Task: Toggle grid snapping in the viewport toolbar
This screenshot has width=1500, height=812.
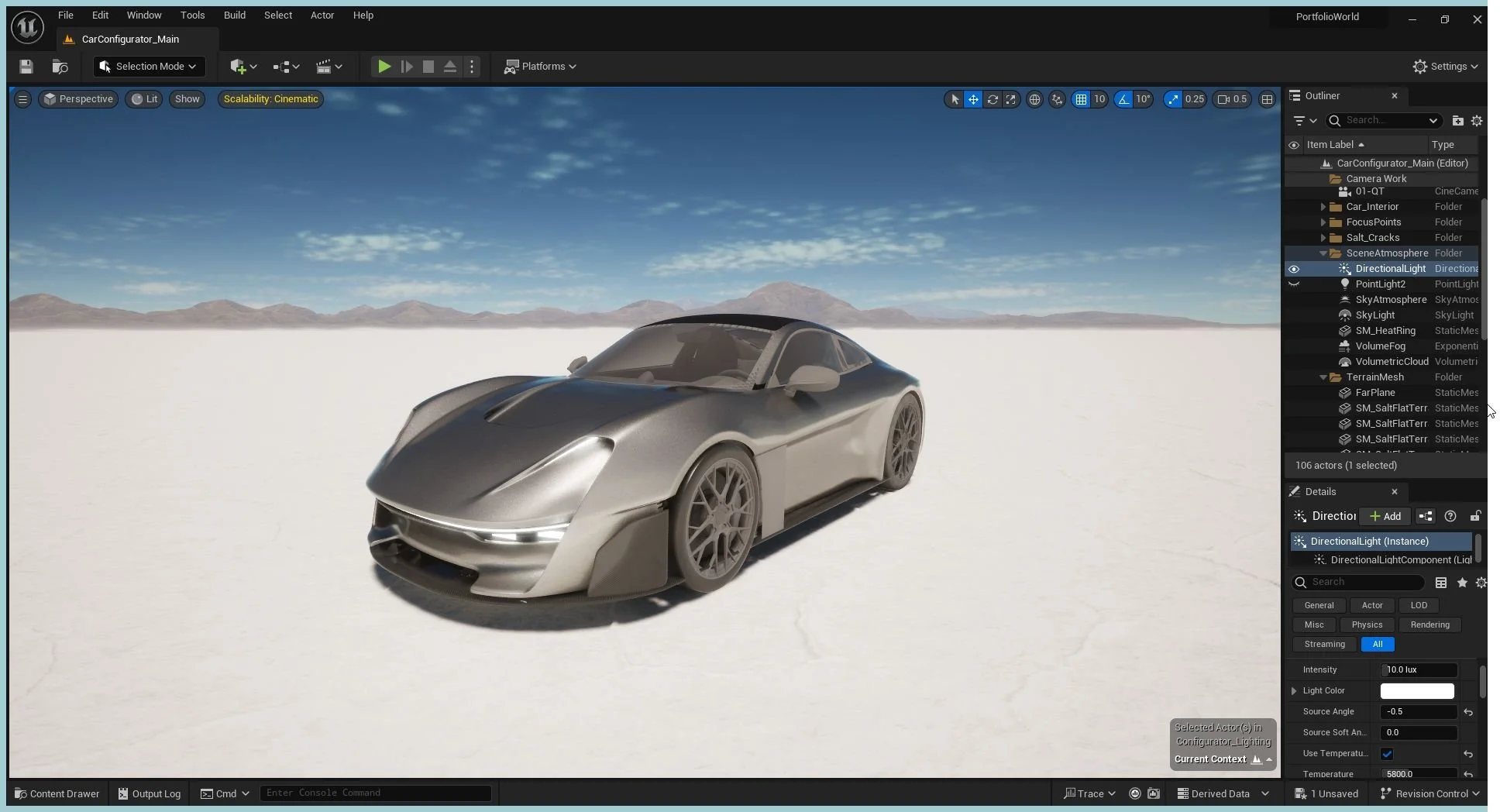Action: 1081,99
